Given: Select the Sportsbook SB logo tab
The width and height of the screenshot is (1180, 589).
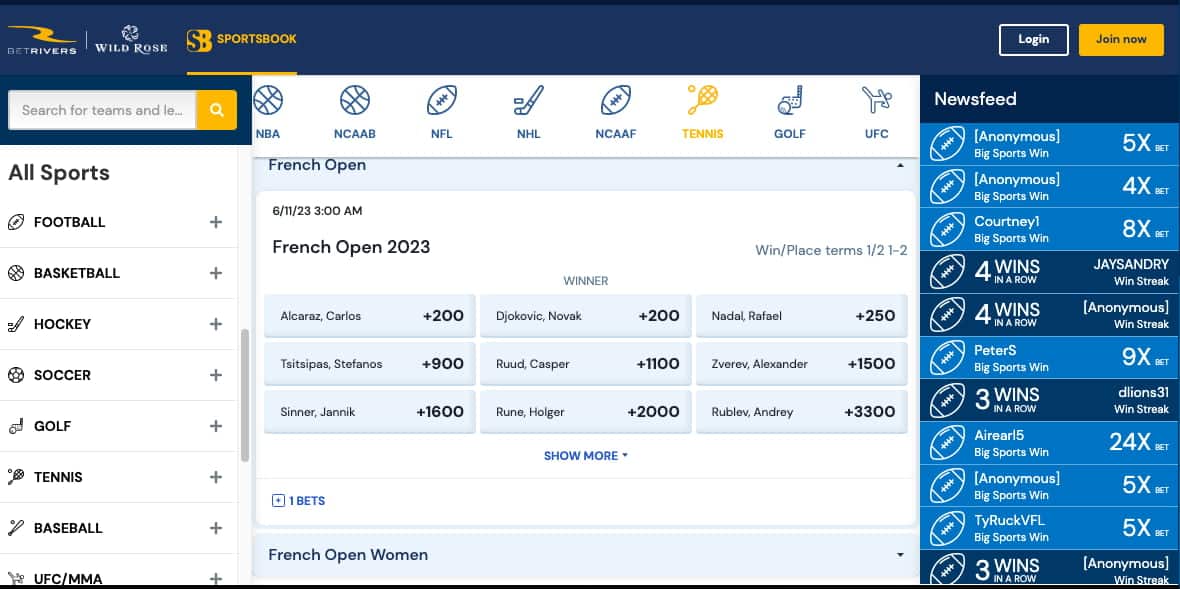Looking at the screenshot, I should pos(242,40).
